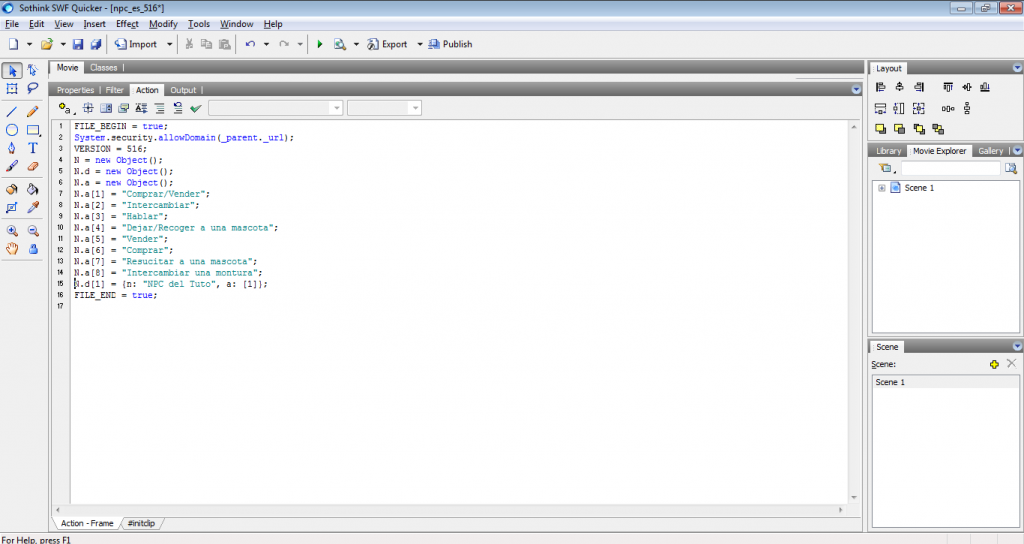The image size is (1024, 544).
Task: Select the Eyedropper tool
Action: pyautogui.click(x=33, y=208)
